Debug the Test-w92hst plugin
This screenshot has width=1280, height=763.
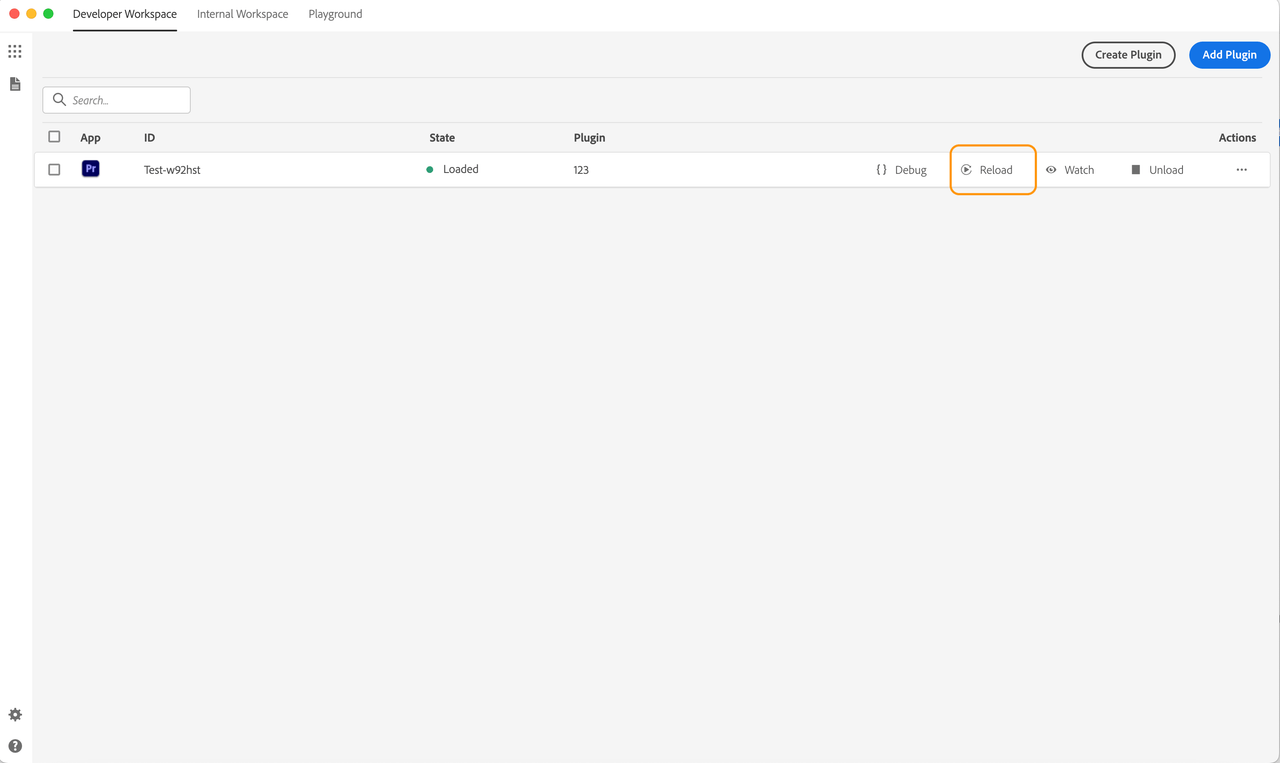pyautogui.click(x=901, y=170)
